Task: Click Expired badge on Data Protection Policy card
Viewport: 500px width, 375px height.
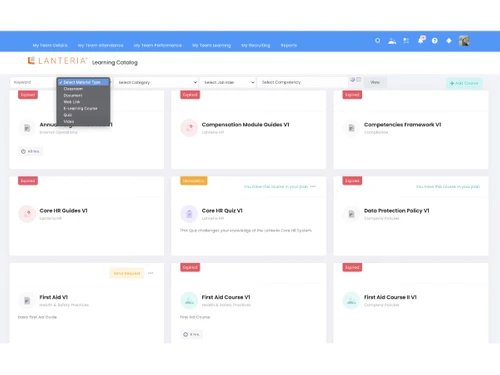Action: [x=352, y=181]
